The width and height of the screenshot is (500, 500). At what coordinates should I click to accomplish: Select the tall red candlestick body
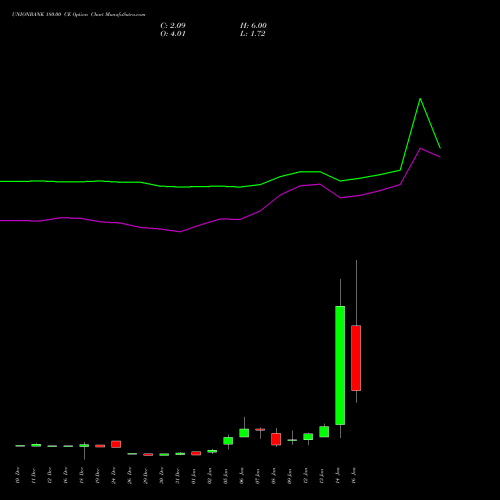point(356,358)
